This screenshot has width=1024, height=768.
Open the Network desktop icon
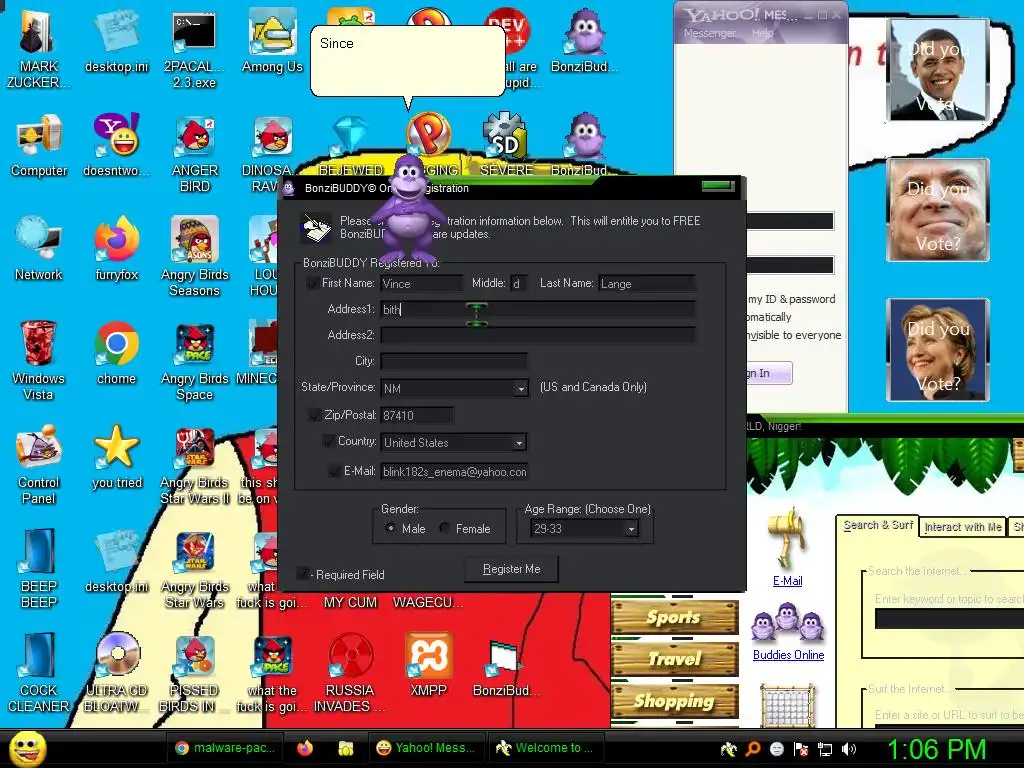pos(39,249)
